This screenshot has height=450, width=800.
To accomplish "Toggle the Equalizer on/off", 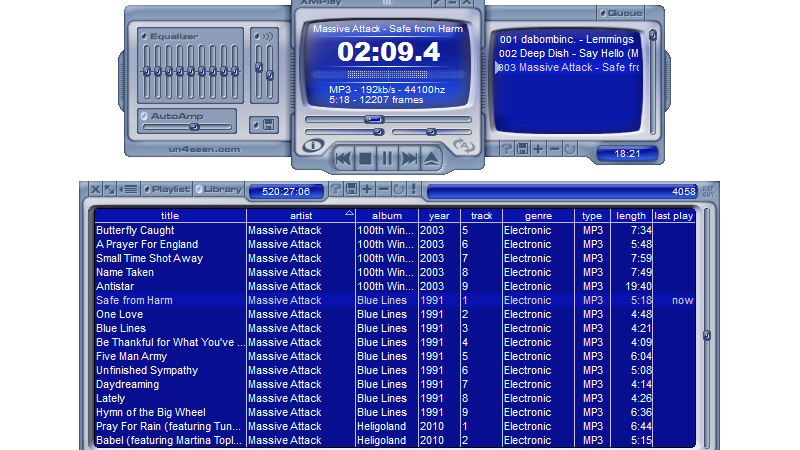I will coord(144,36).
